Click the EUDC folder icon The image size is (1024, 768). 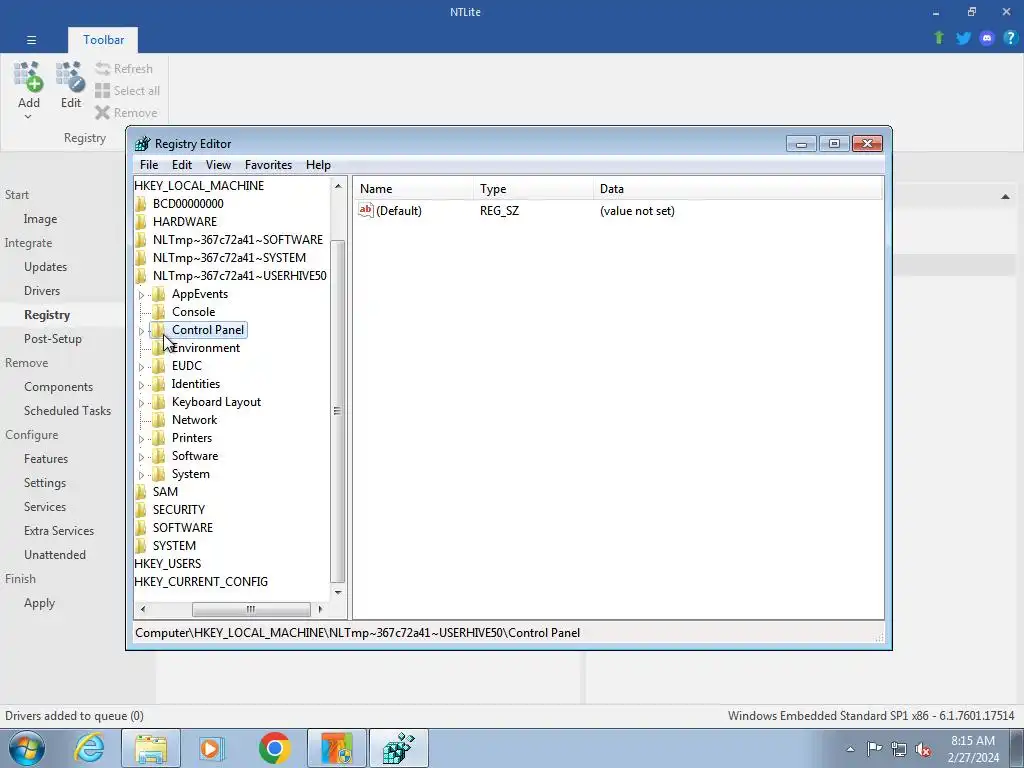[158, 366]
